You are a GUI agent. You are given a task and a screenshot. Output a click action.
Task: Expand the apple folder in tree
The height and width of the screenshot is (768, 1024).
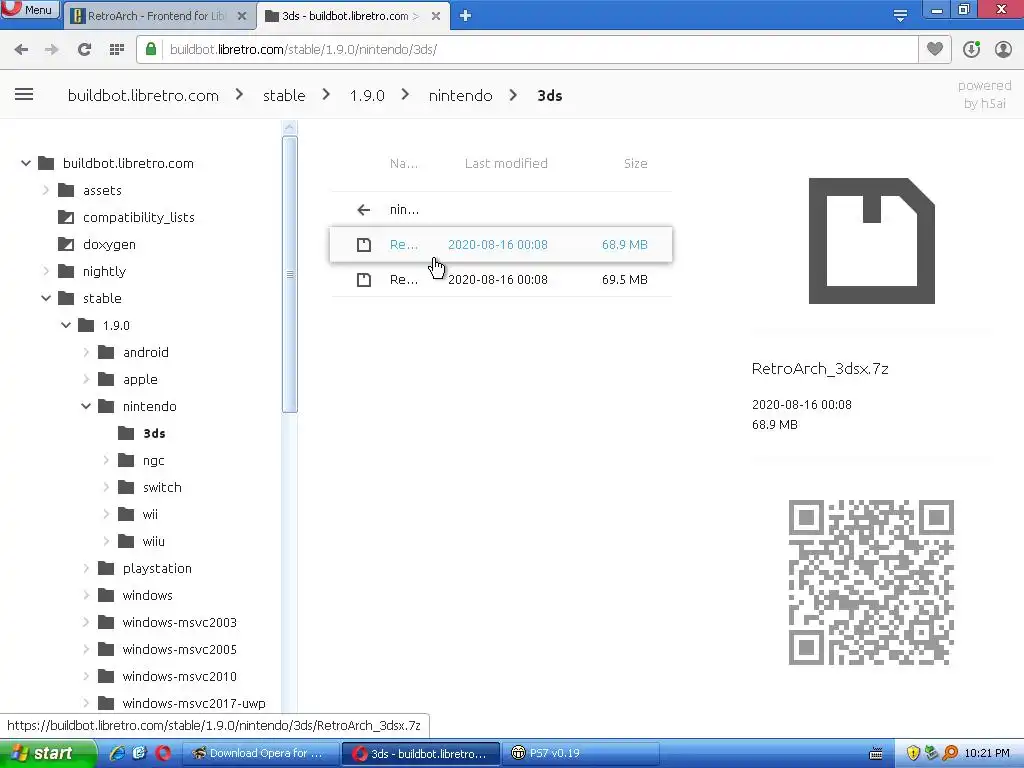click(86, 379)
